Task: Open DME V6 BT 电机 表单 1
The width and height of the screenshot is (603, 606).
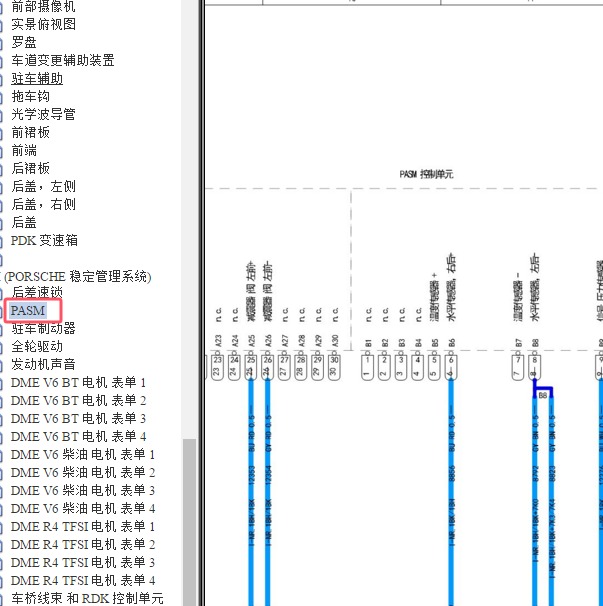Action: point(78,383)
